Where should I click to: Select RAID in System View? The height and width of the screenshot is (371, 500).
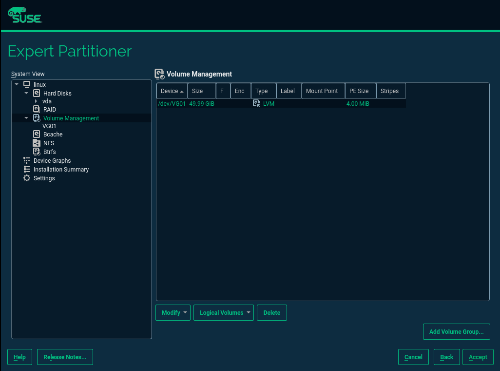pyautogui.click(x=50, y=109)
